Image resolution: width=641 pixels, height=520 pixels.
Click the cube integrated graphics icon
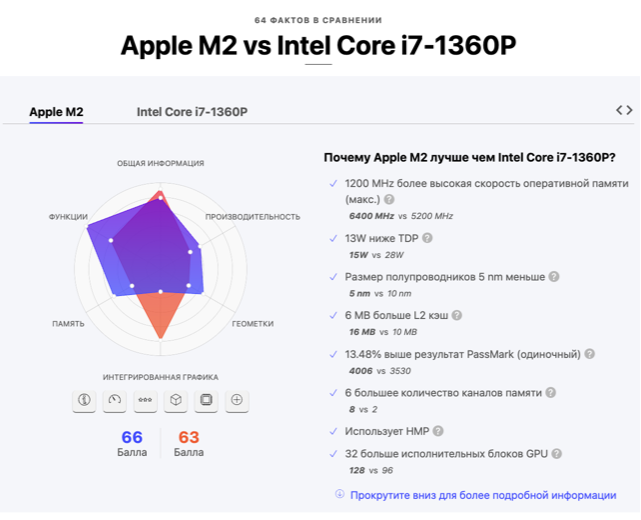(175, 400)
